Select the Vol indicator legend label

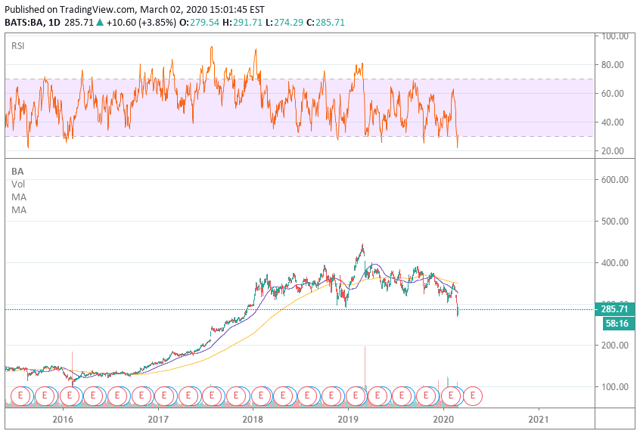(18, 184)
